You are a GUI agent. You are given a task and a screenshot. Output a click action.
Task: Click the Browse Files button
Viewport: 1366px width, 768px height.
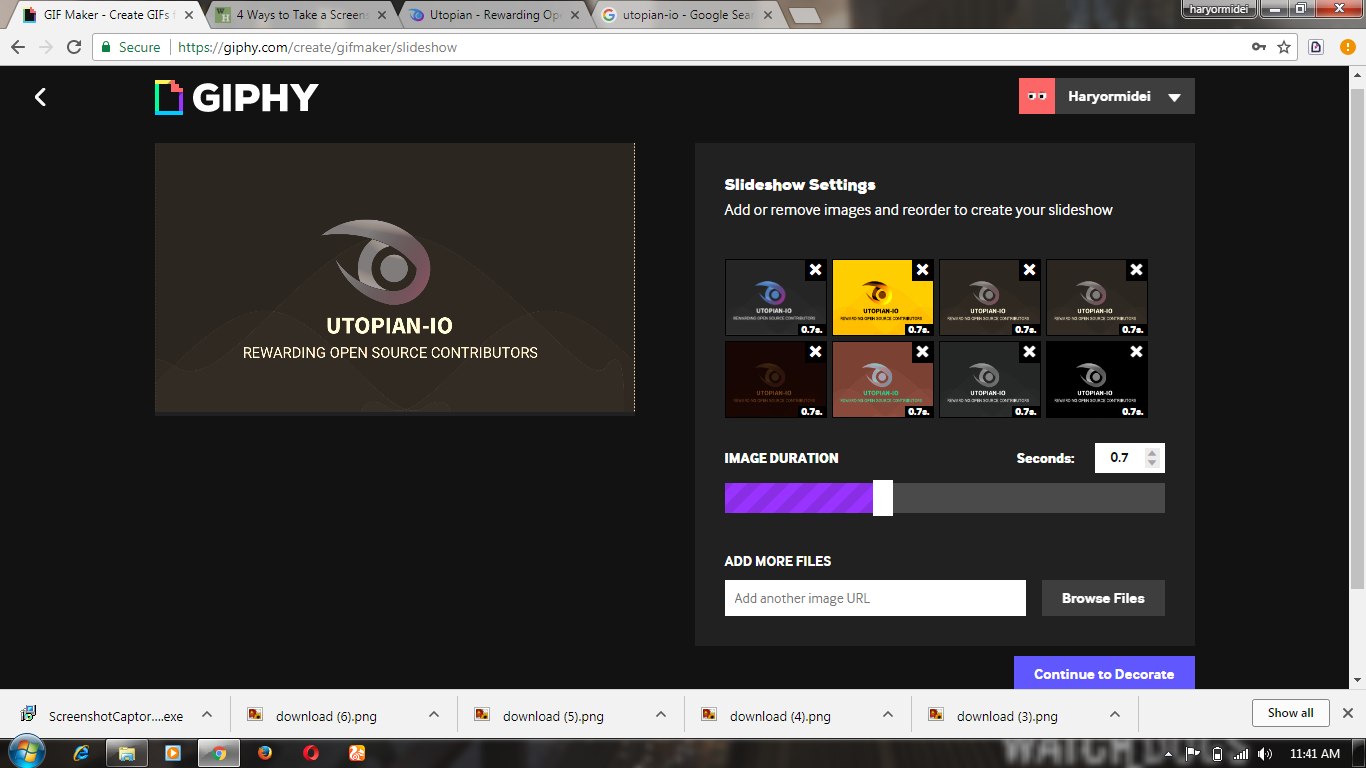point(1103,598)
